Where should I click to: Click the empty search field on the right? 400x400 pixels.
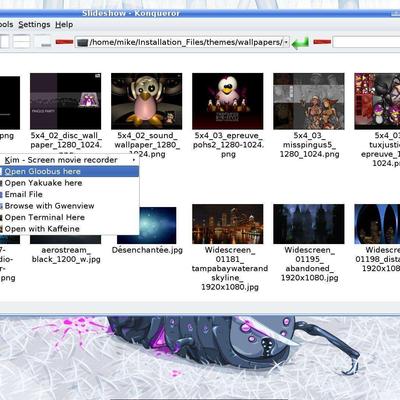coord(366,42)
